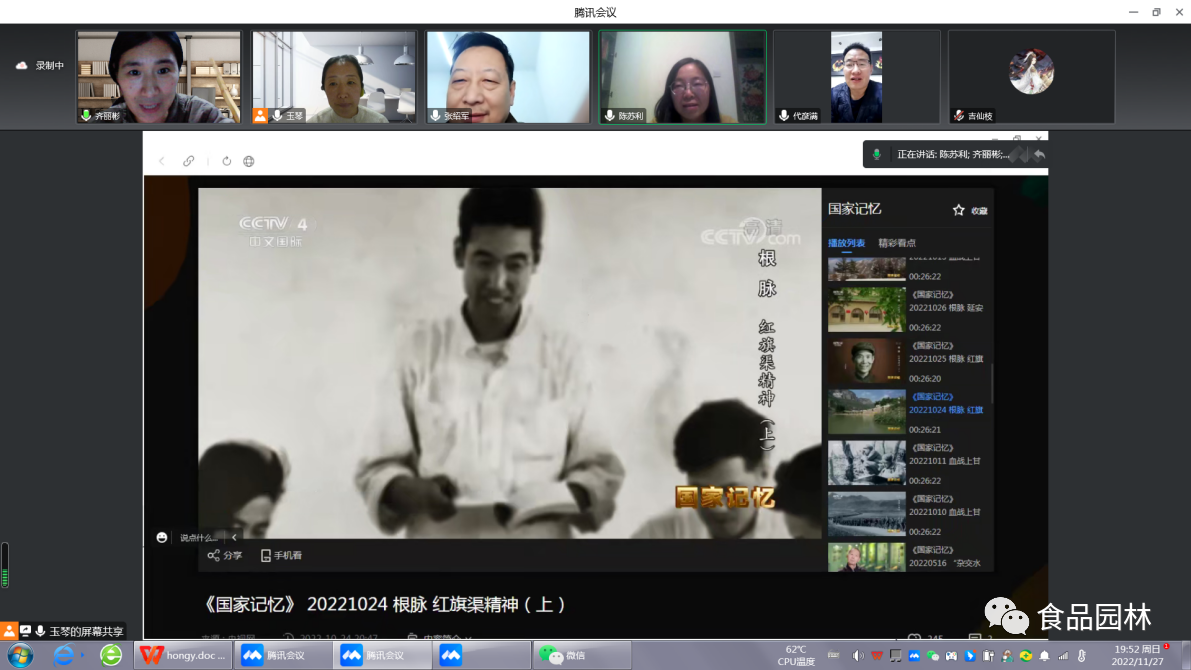Click the speaking indicator microphone icon

[877, 154]
